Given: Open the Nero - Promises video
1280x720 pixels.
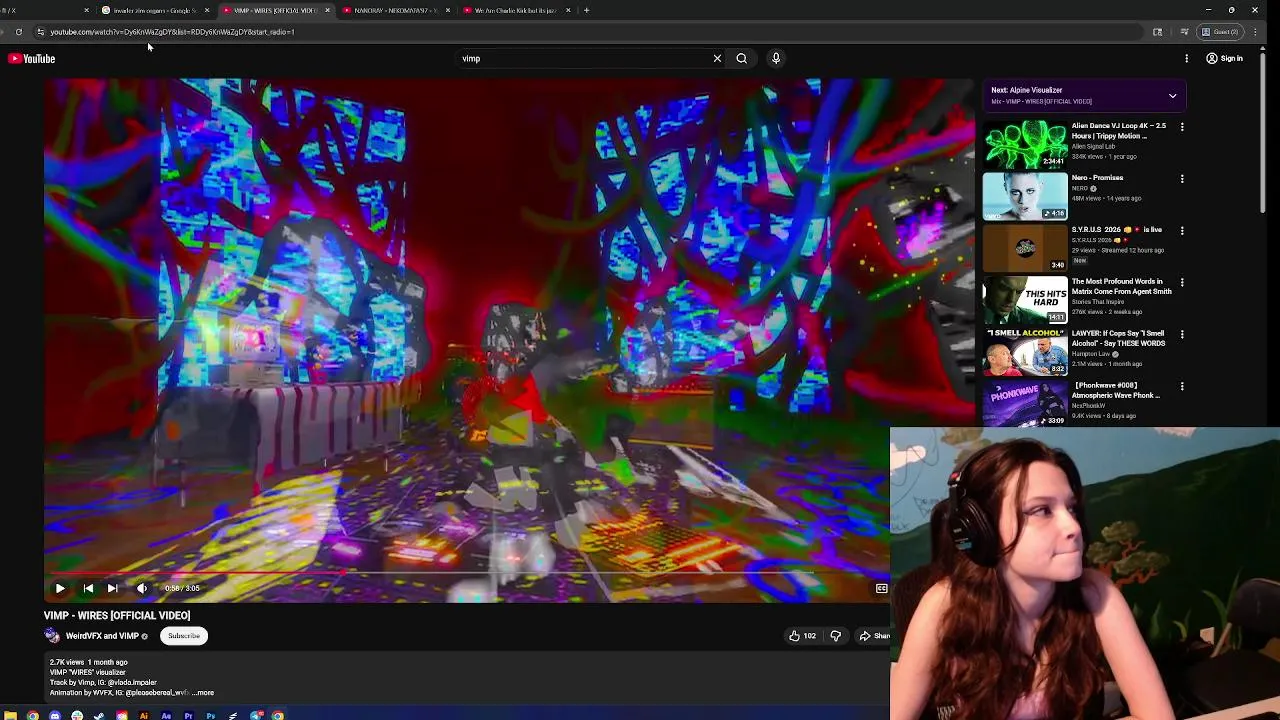Looking at the screenshot, I should point(1097,178).
